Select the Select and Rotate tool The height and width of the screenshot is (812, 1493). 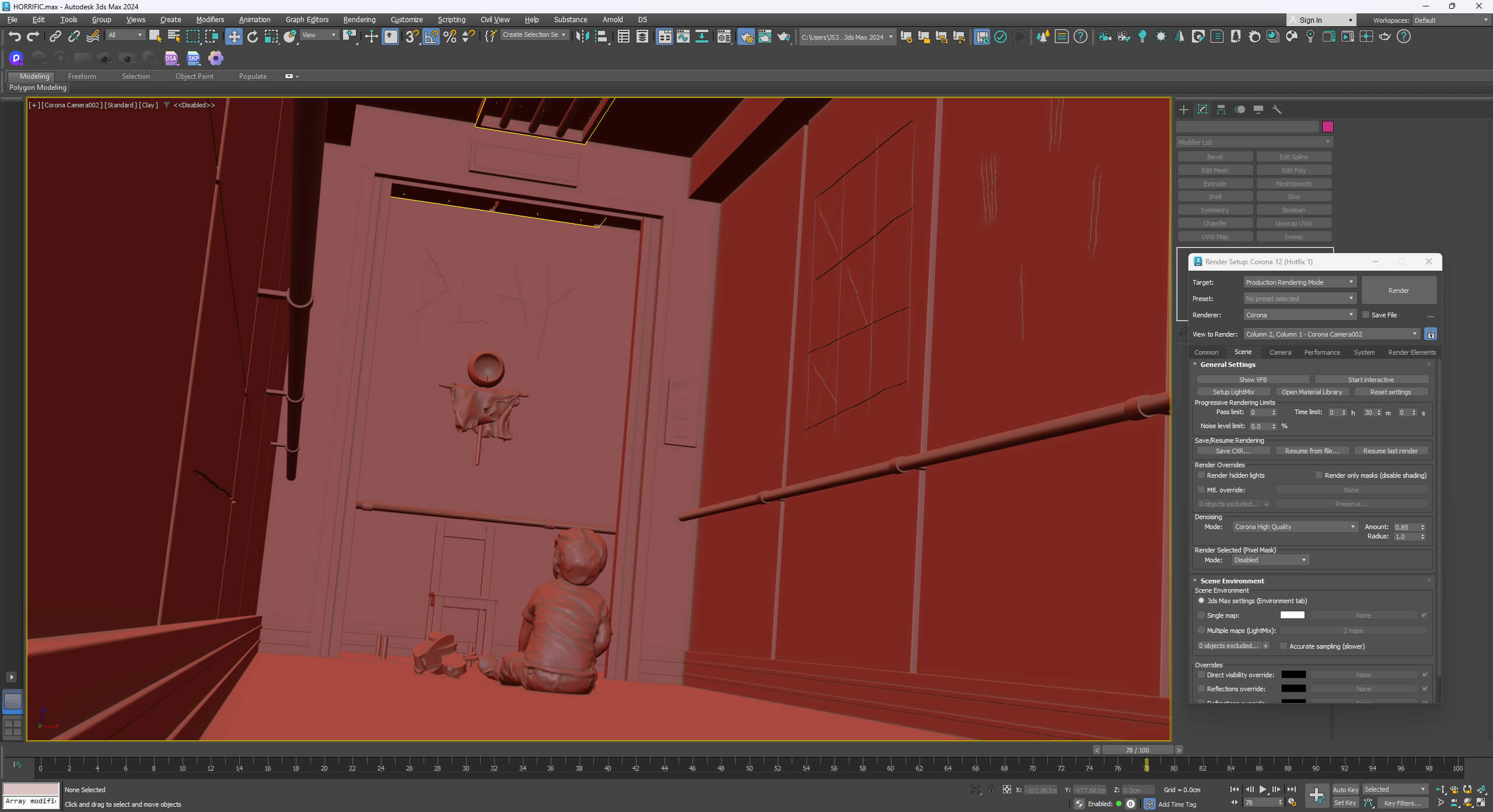point(253,37)
